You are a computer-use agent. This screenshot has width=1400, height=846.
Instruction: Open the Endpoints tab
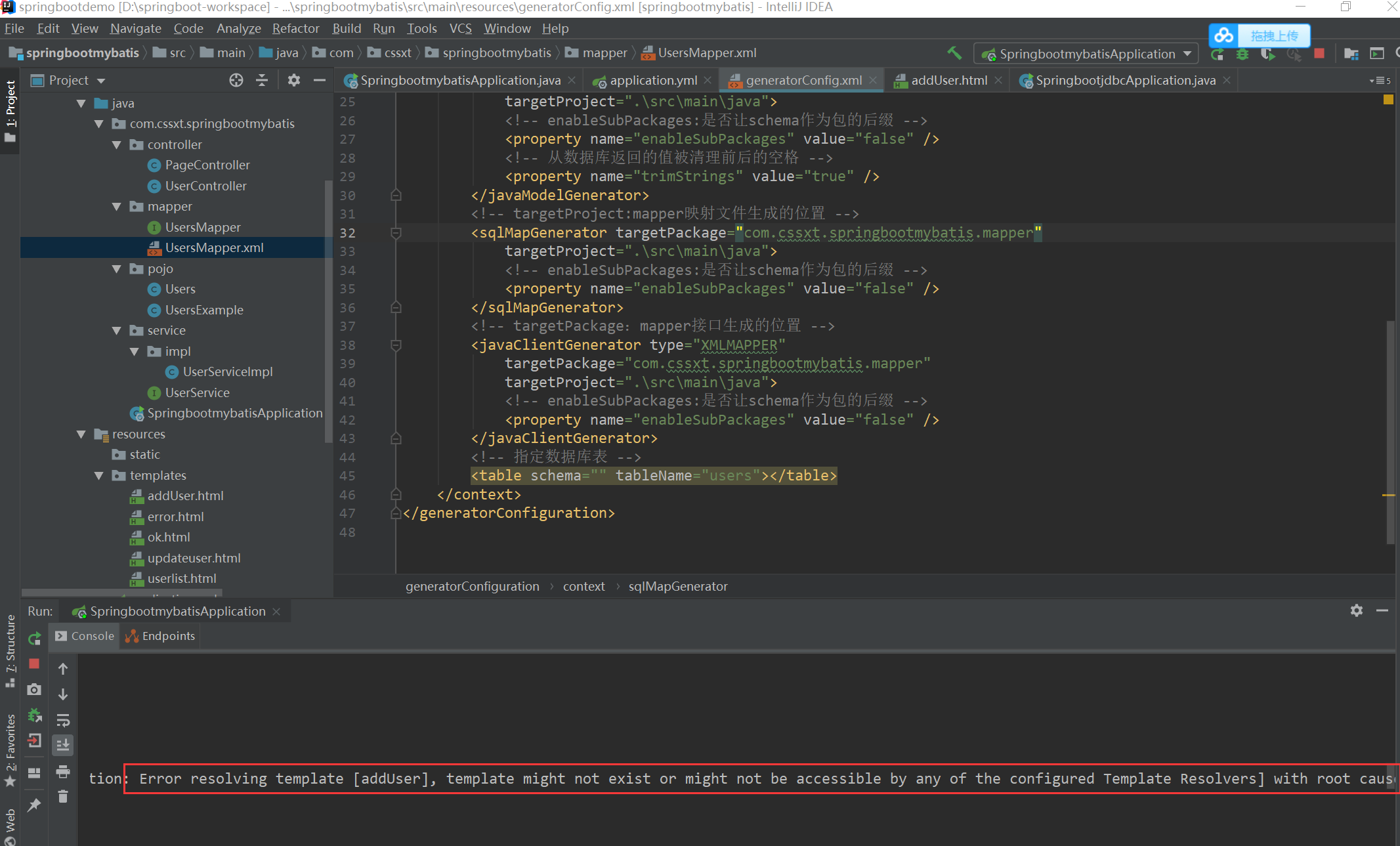(160, 636)
